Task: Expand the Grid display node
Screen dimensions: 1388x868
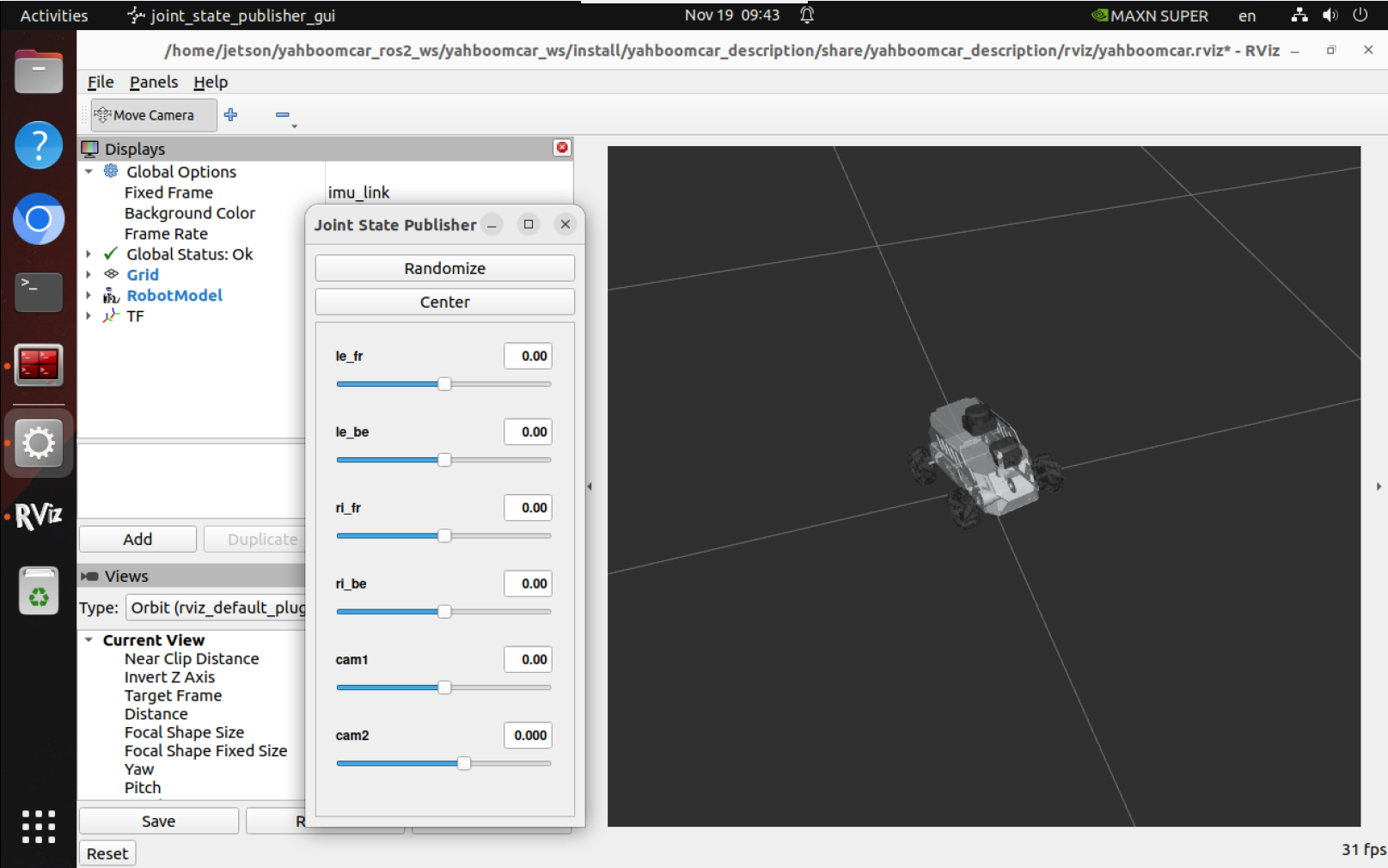Action: pos(89,275)
